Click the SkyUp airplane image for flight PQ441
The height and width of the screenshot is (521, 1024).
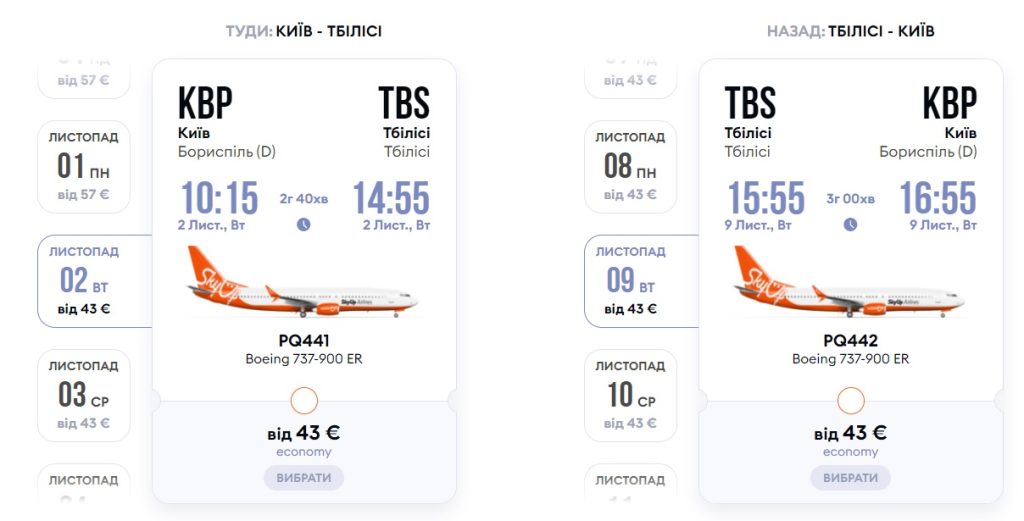coord(304,283)
